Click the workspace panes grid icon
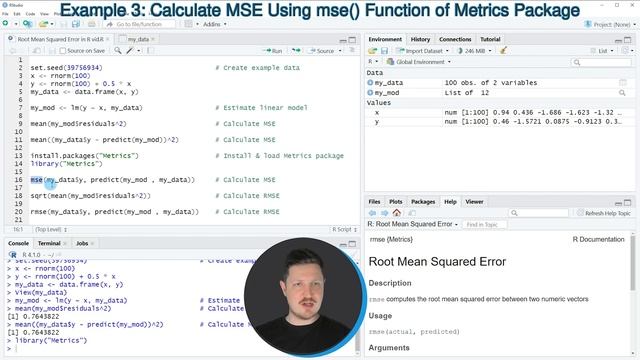This screenshot has width=640, height=360. (188, 24)
